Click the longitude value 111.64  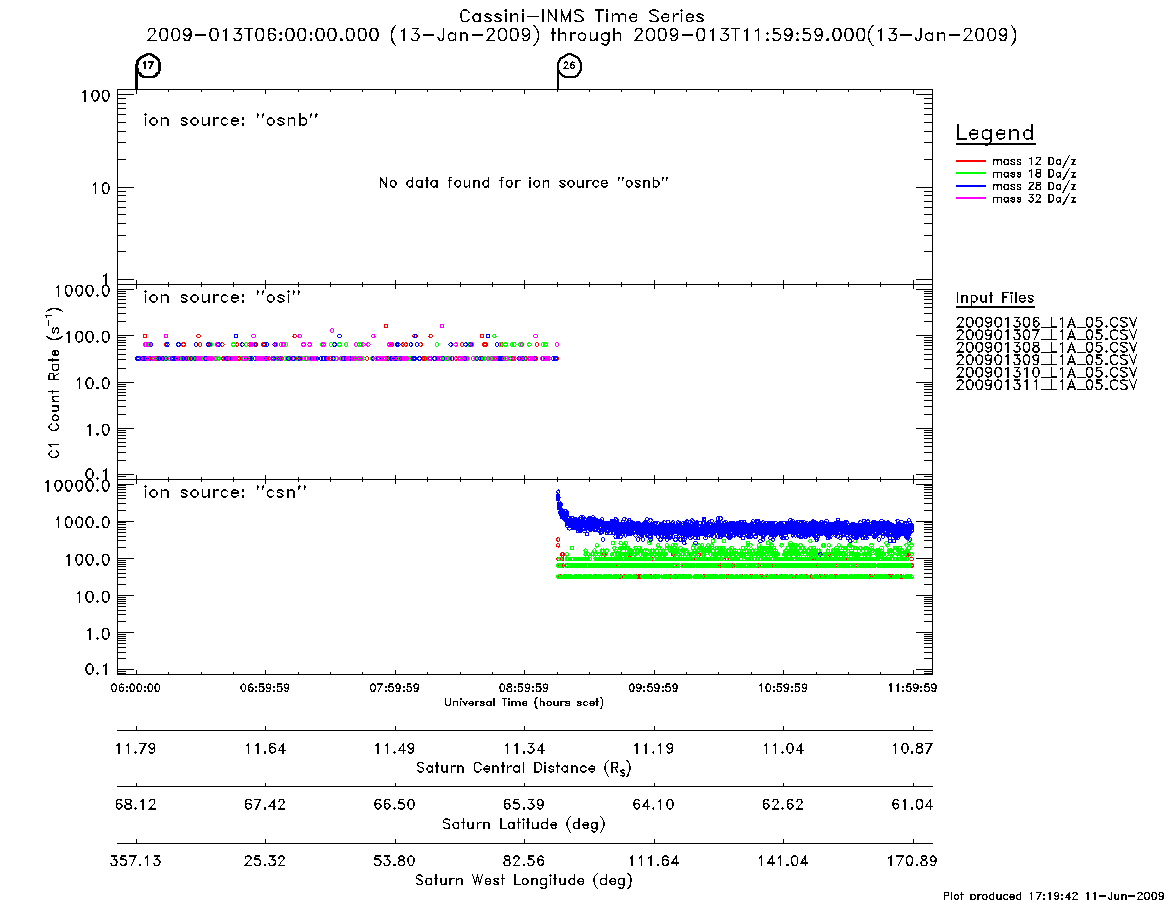653,861
